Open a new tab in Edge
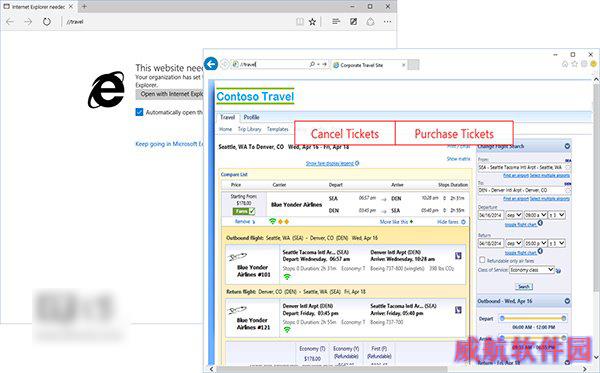This screenshot has width=600, height=373. click(84, 7)
